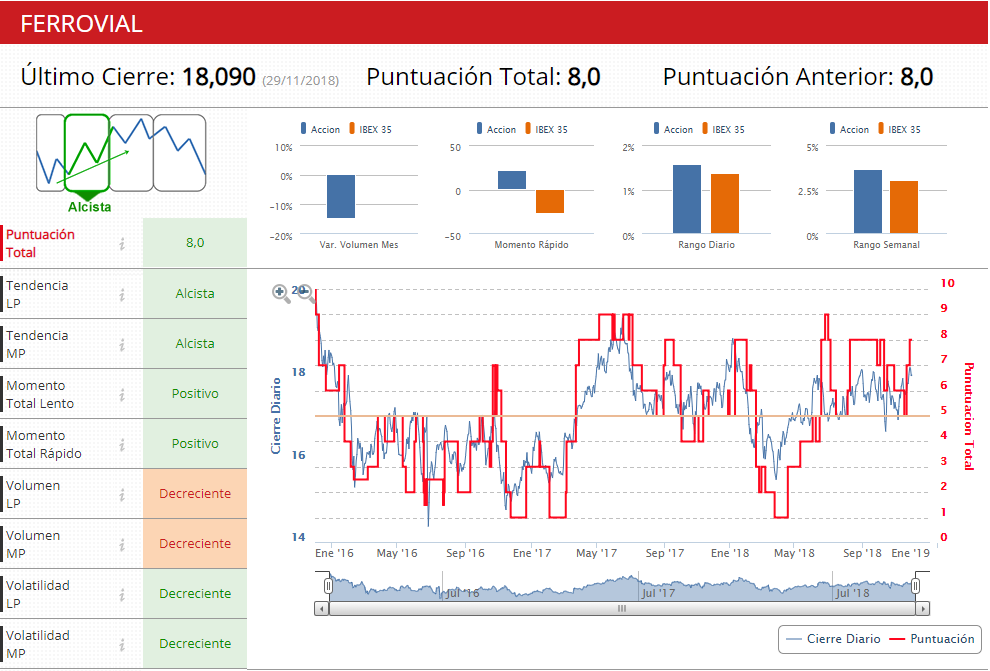The image size is (990, 671).
Task: Click the info icon beside Volumen MP
Action: click(x=122, y=544)
